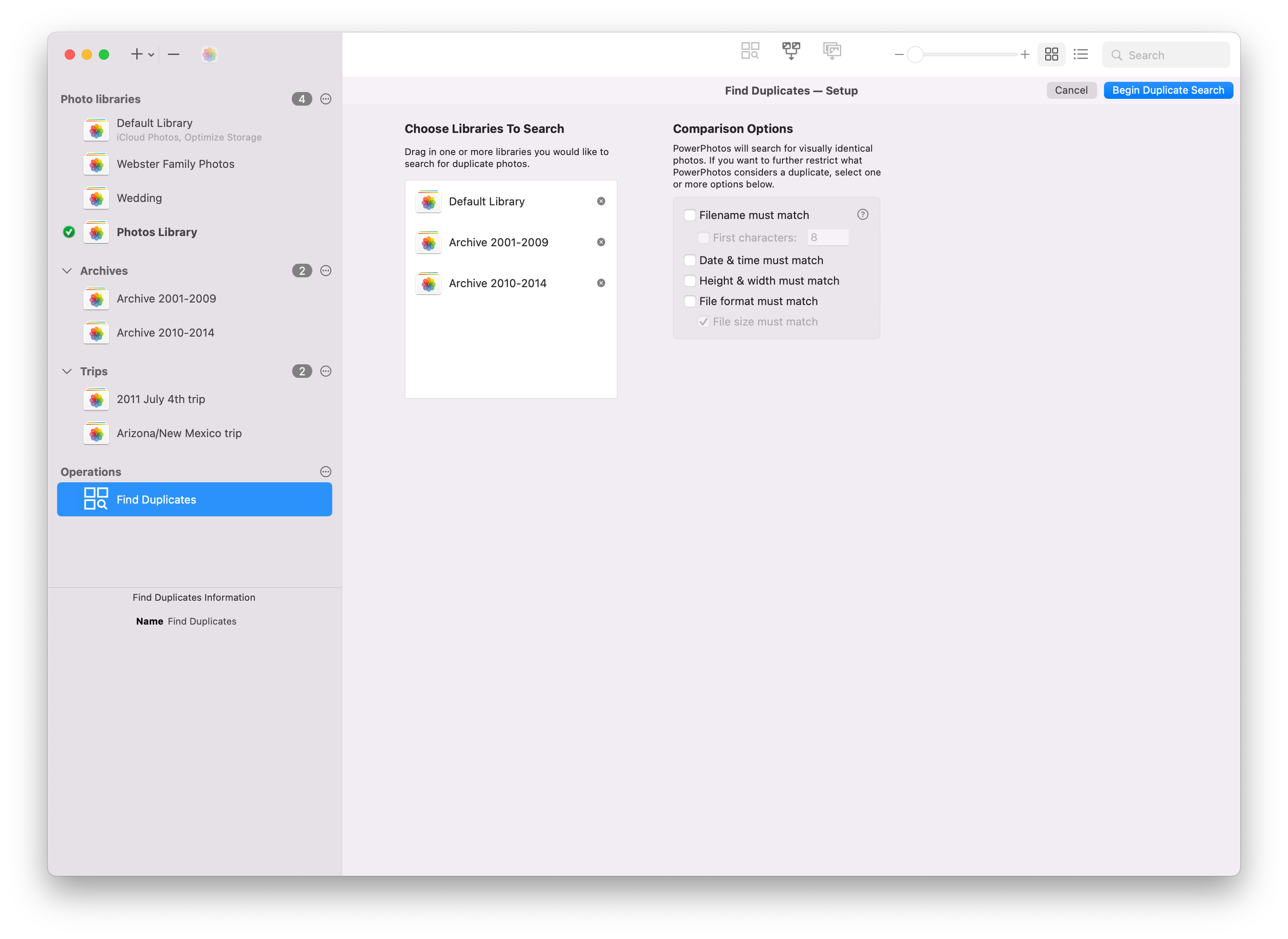
Task: Remove Archive 2010-2014 from the search list
Action: click(x=601, y=284)
